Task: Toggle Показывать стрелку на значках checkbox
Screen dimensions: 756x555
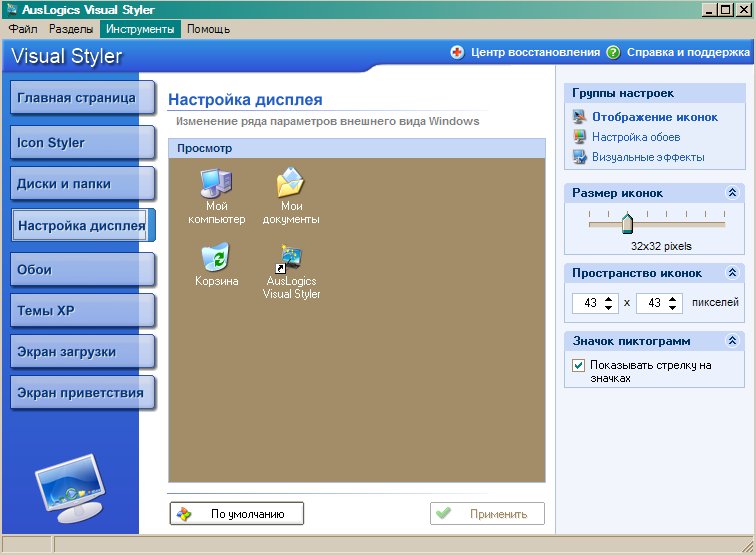Action: pyautogui.click(x=578, y=365)
